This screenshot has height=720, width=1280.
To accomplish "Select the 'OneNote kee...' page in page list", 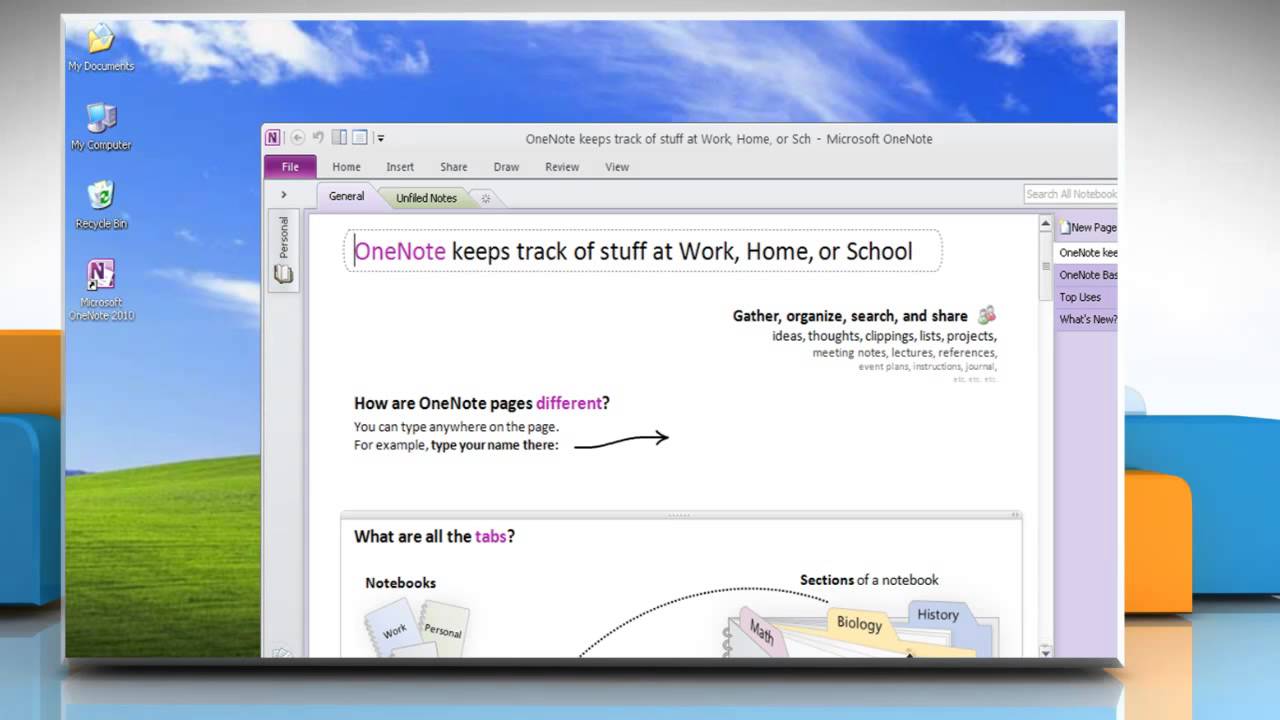I will (1087, 253).
